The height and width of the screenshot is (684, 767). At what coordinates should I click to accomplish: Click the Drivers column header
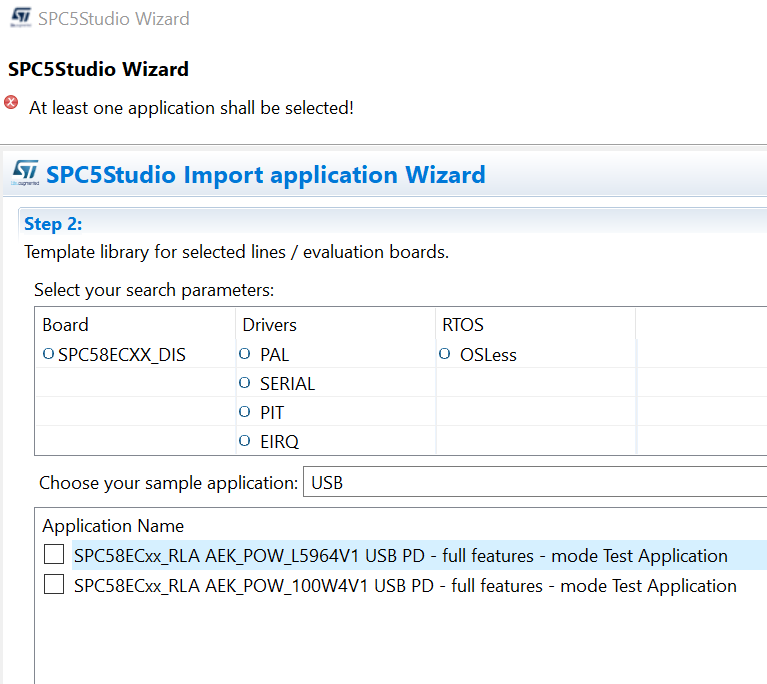269,325
